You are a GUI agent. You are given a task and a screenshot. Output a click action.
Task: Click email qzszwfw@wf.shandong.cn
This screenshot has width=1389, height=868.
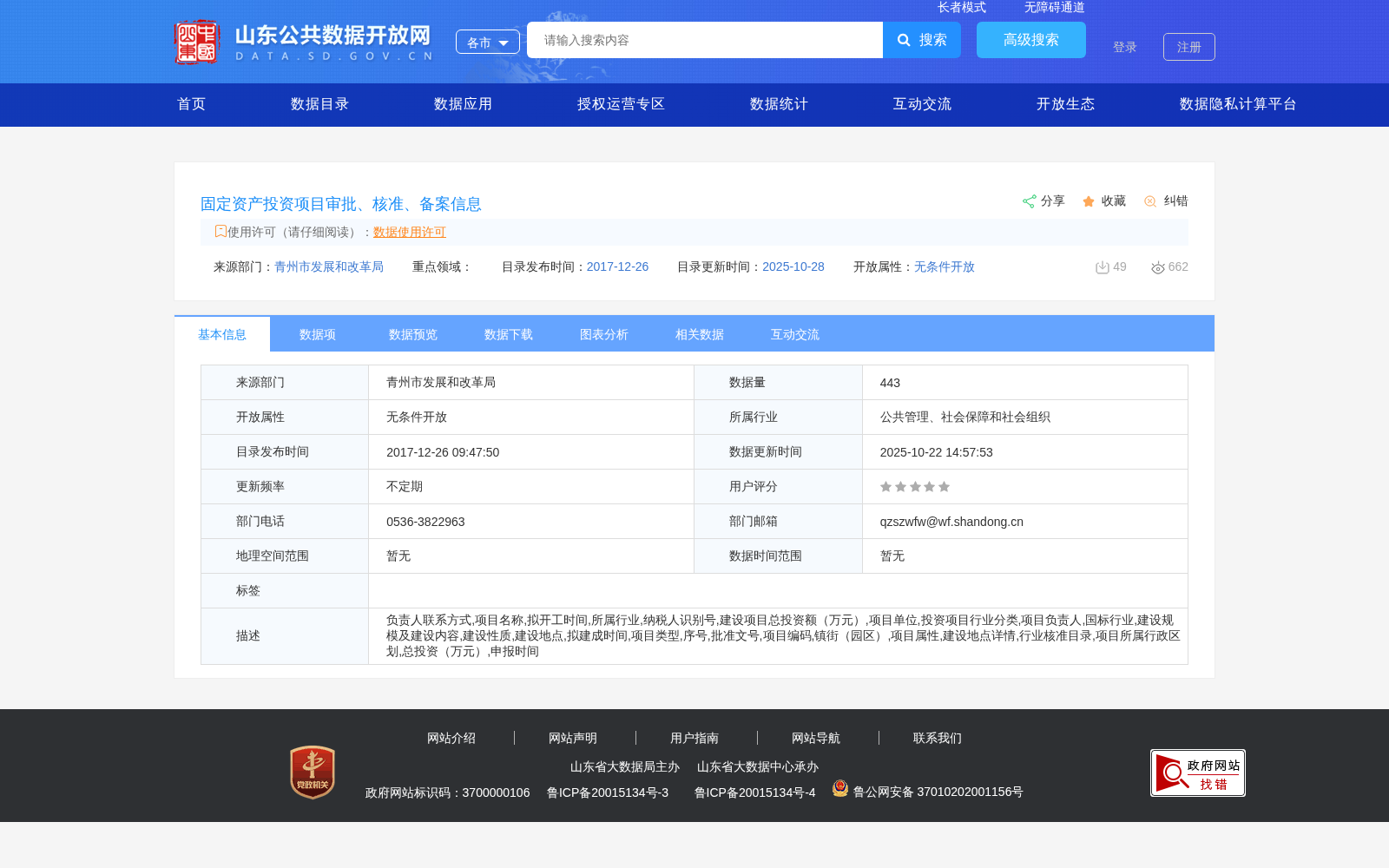click(x=951, y=522)
